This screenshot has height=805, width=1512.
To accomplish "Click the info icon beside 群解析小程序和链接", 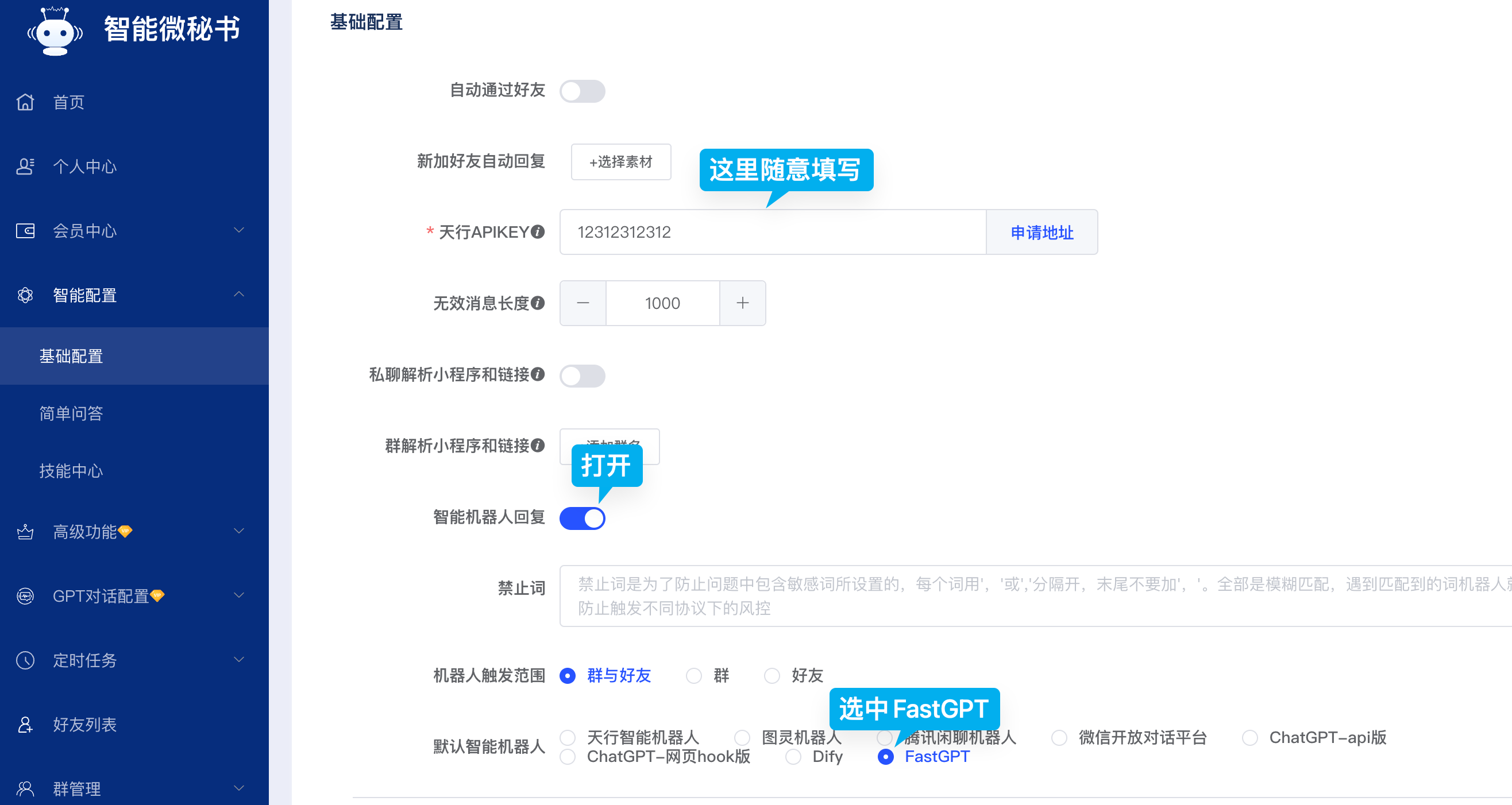I will click(538, 446).
